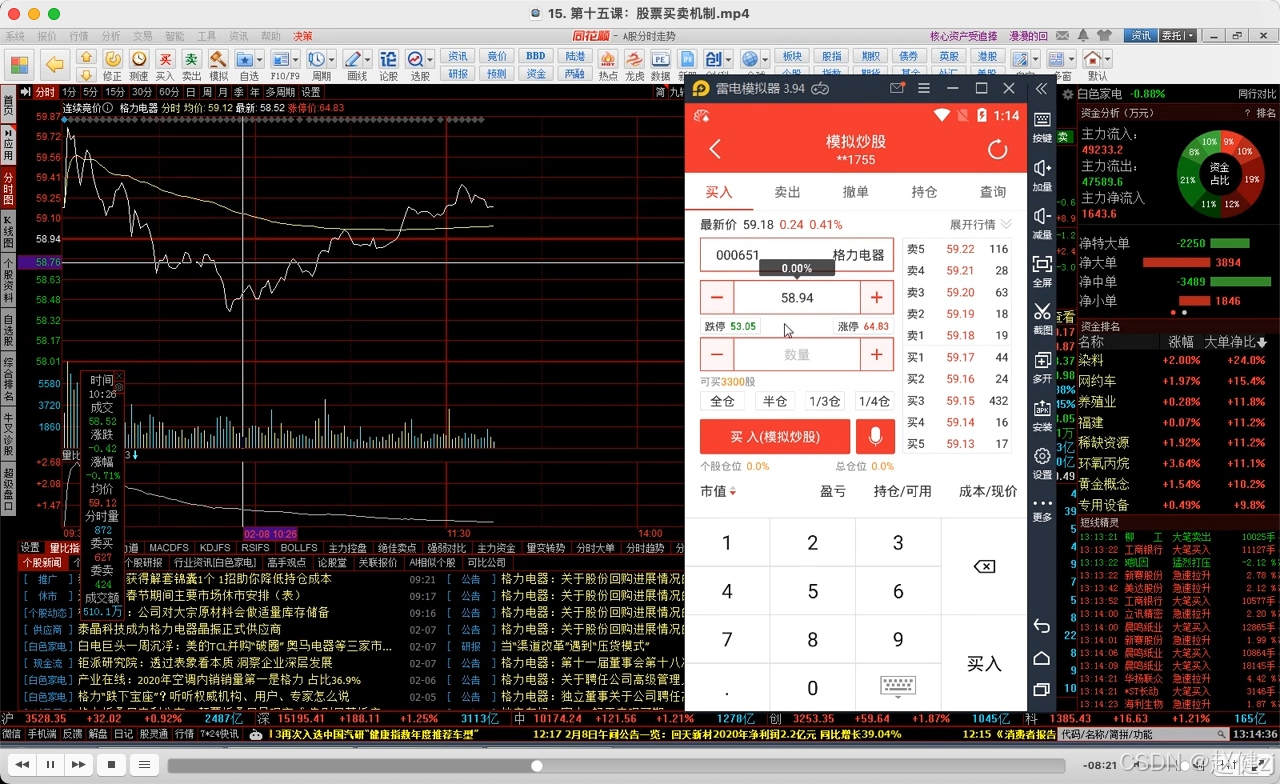Increase price with the plus stepper beside 58.94
The height and width of the screenshot is (784, 1280).
click(x=876, y=298)
